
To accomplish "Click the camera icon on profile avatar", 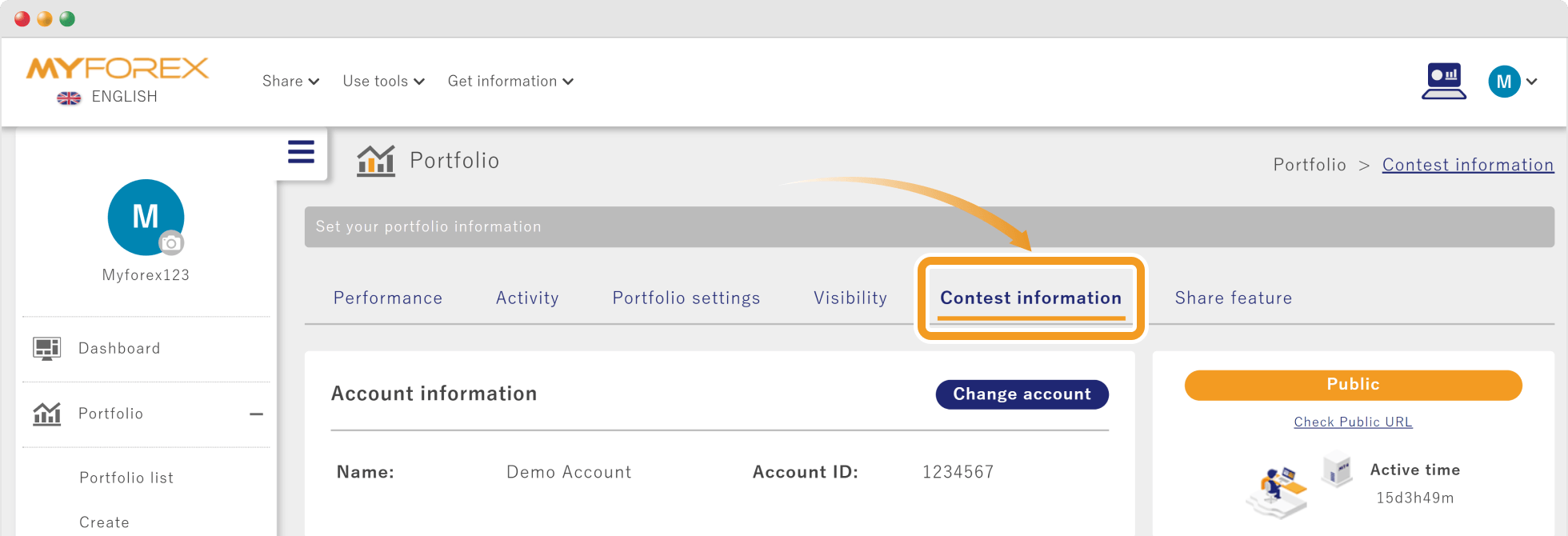I will pyautogui.click(x=170, y=243).
